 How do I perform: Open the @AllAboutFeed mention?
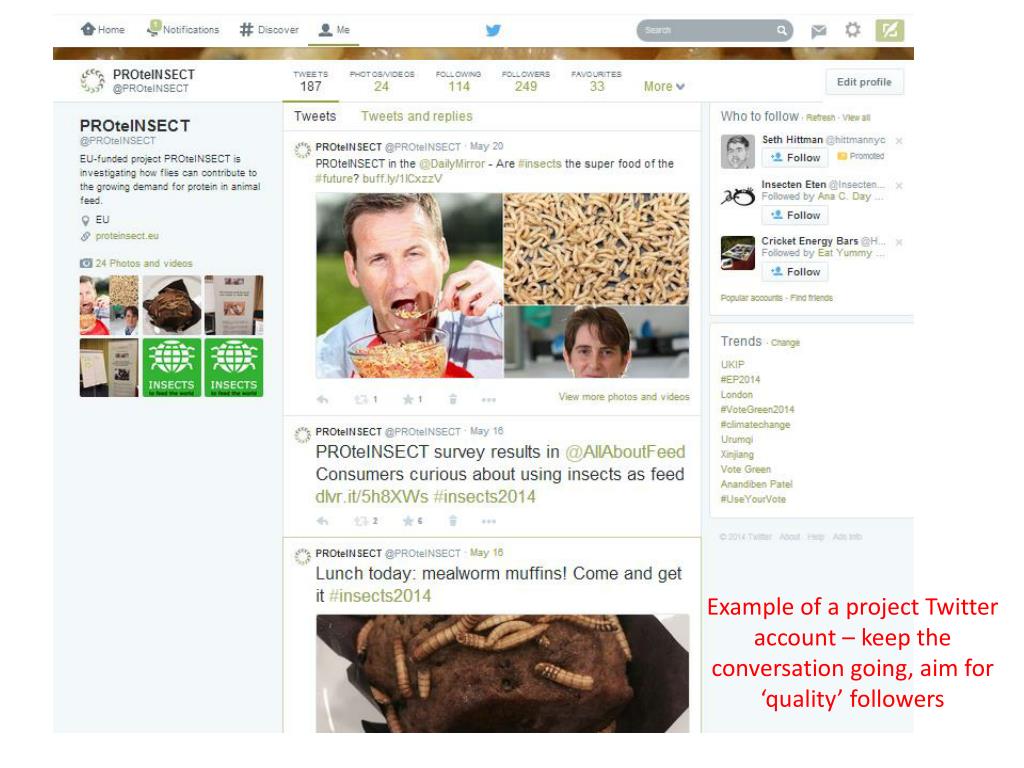pos(625,452)
